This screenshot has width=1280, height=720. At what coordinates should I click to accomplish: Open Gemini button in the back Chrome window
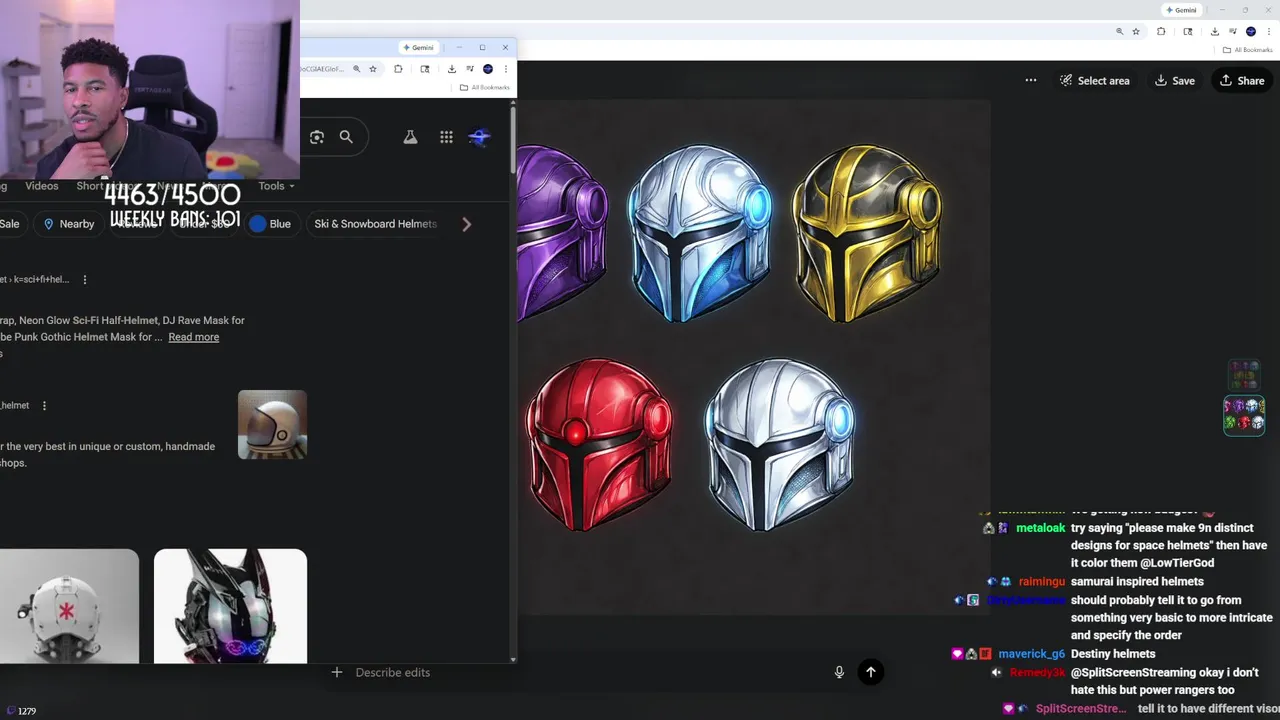(x=1181, y=10)
